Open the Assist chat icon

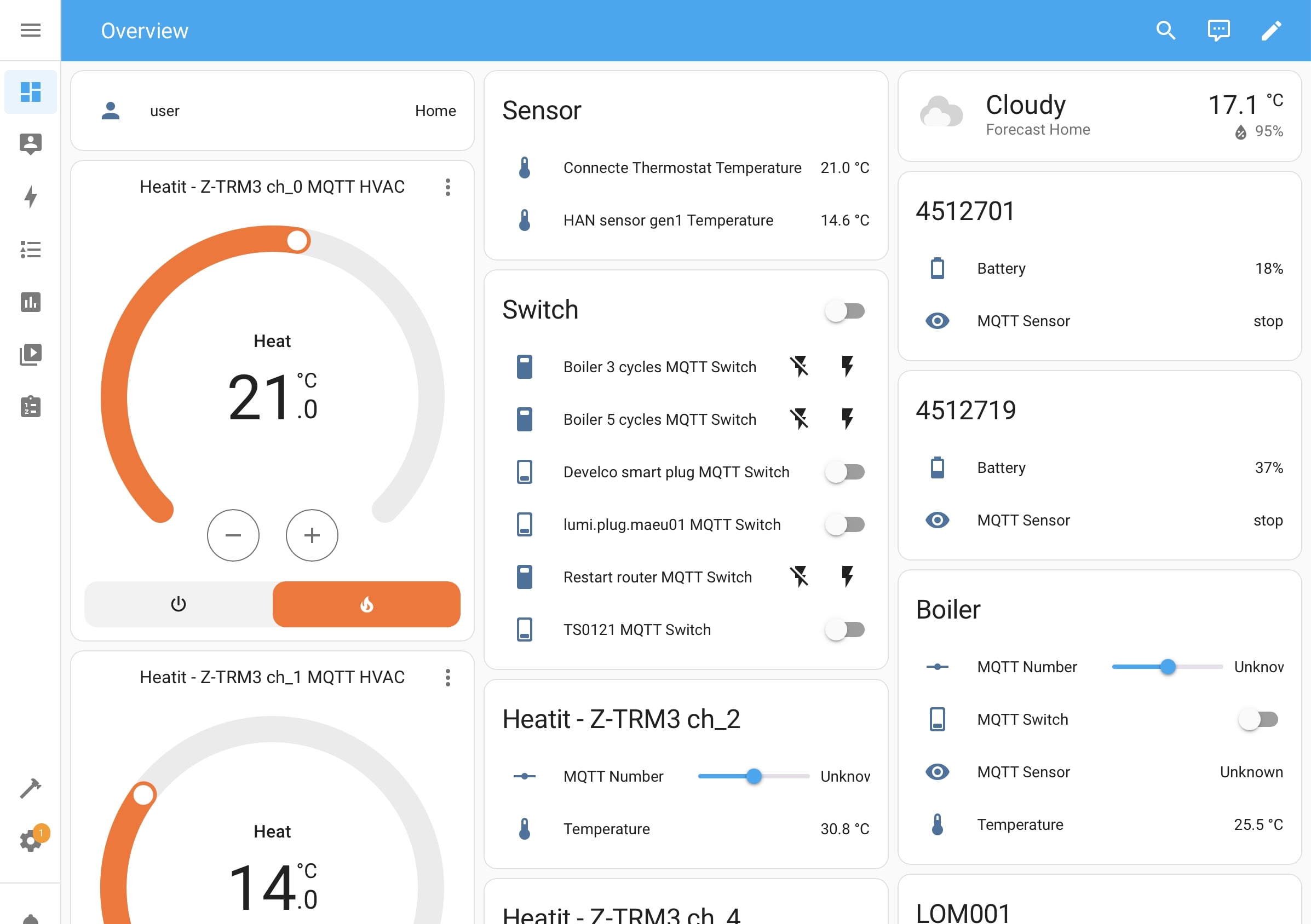(1218, 30)
